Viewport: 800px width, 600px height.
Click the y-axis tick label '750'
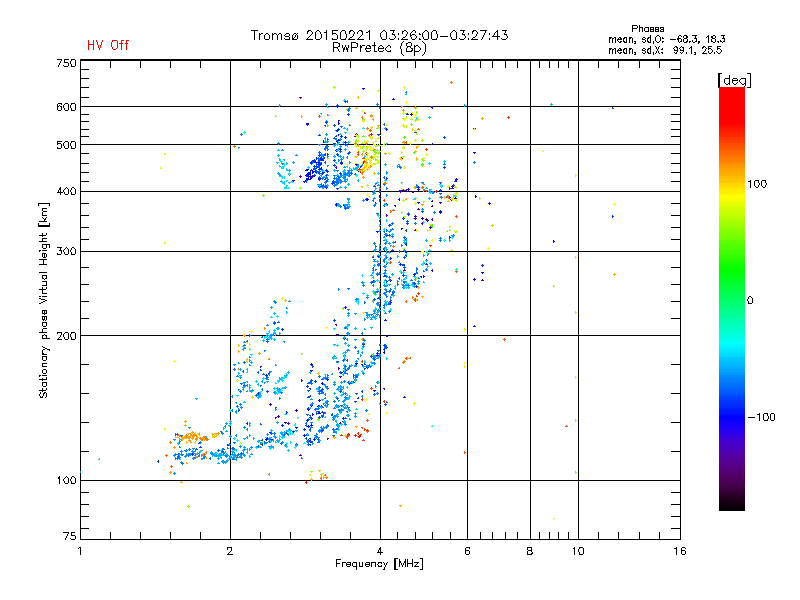point(66,63)
